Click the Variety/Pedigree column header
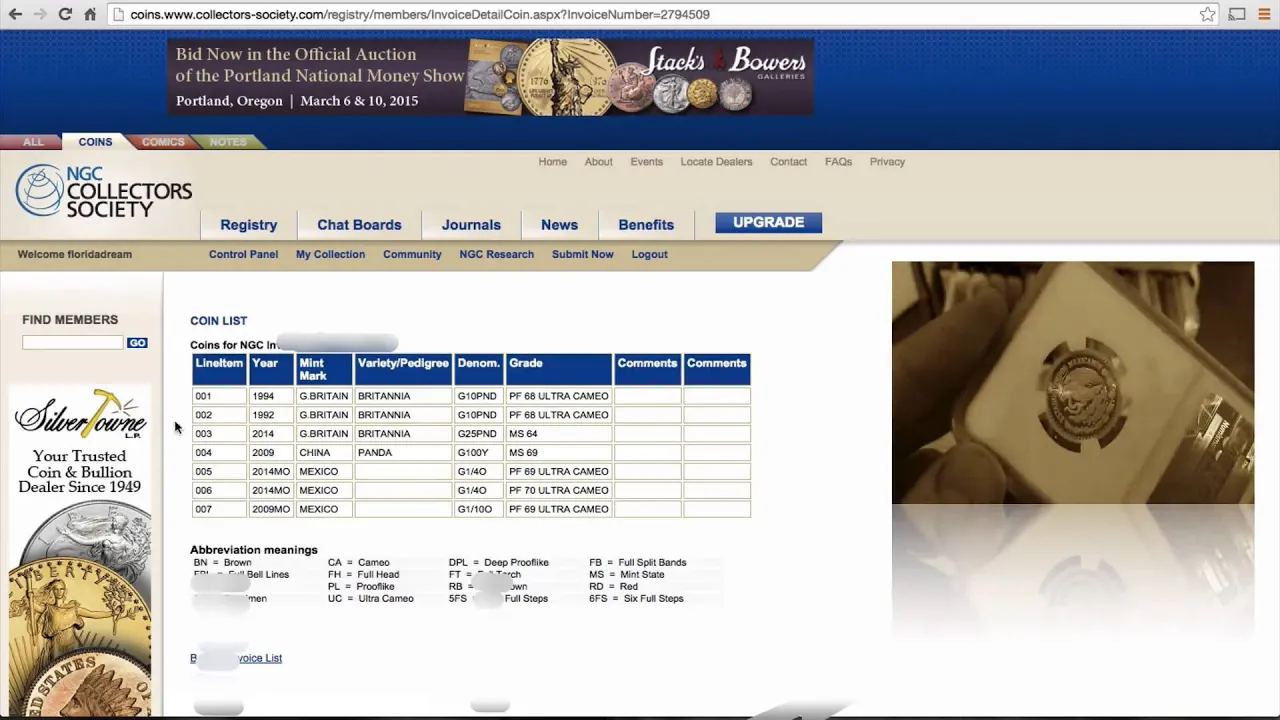Viewport: 1280px width, 720px height. tap(403, 369)
